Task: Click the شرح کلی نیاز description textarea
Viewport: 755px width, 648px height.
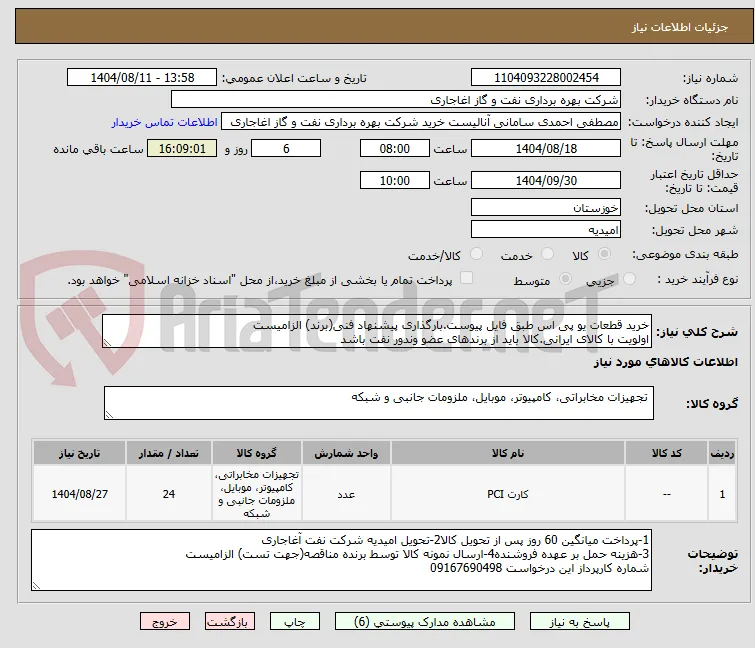Action: click(377, 331)
